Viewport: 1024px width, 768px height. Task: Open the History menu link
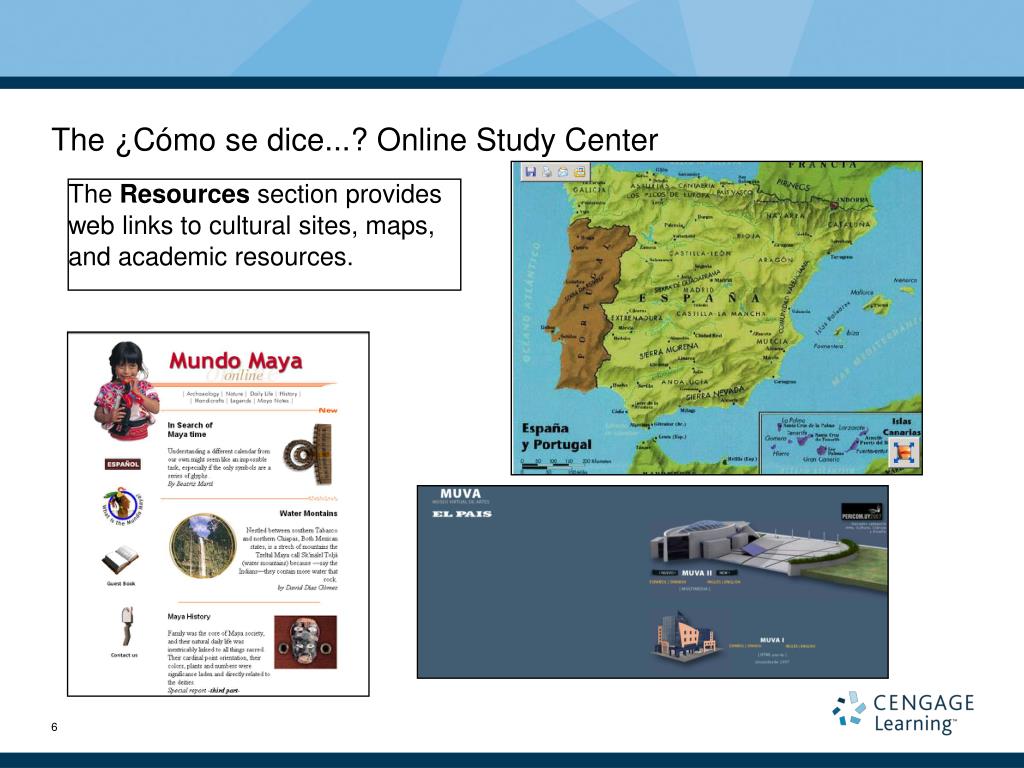pos(288,394)
